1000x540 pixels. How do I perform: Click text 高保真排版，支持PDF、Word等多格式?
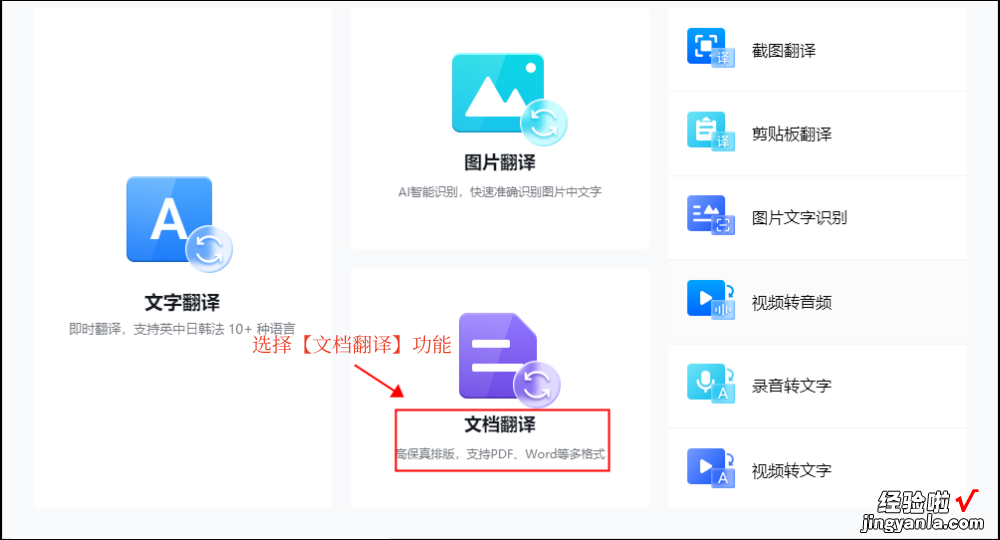click(x=500, y=454)
